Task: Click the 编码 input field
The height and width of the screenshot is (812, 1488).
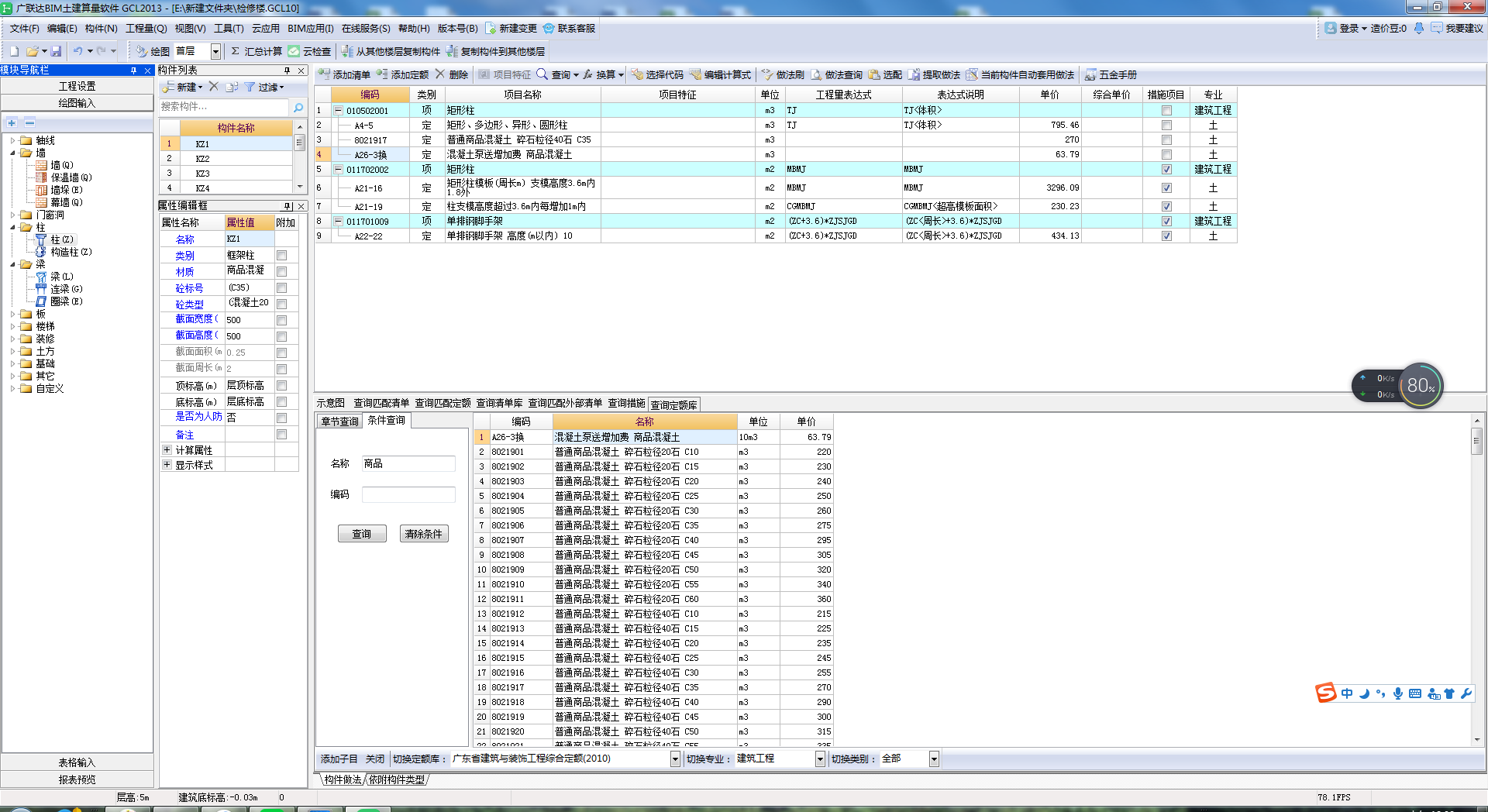Action: click(x=408, y=494)
